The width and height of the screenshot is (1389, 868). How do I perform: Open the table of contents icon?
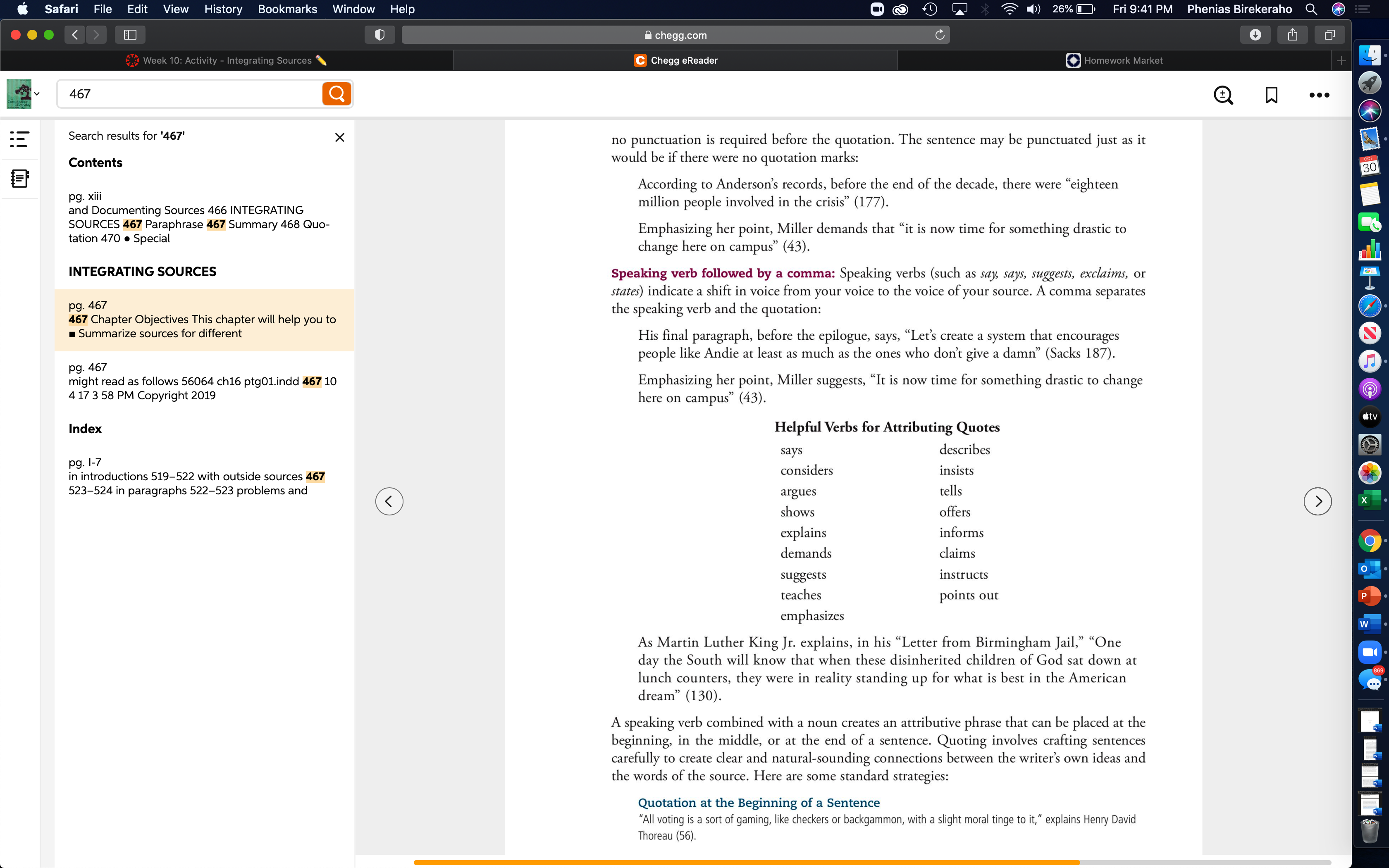19,139
